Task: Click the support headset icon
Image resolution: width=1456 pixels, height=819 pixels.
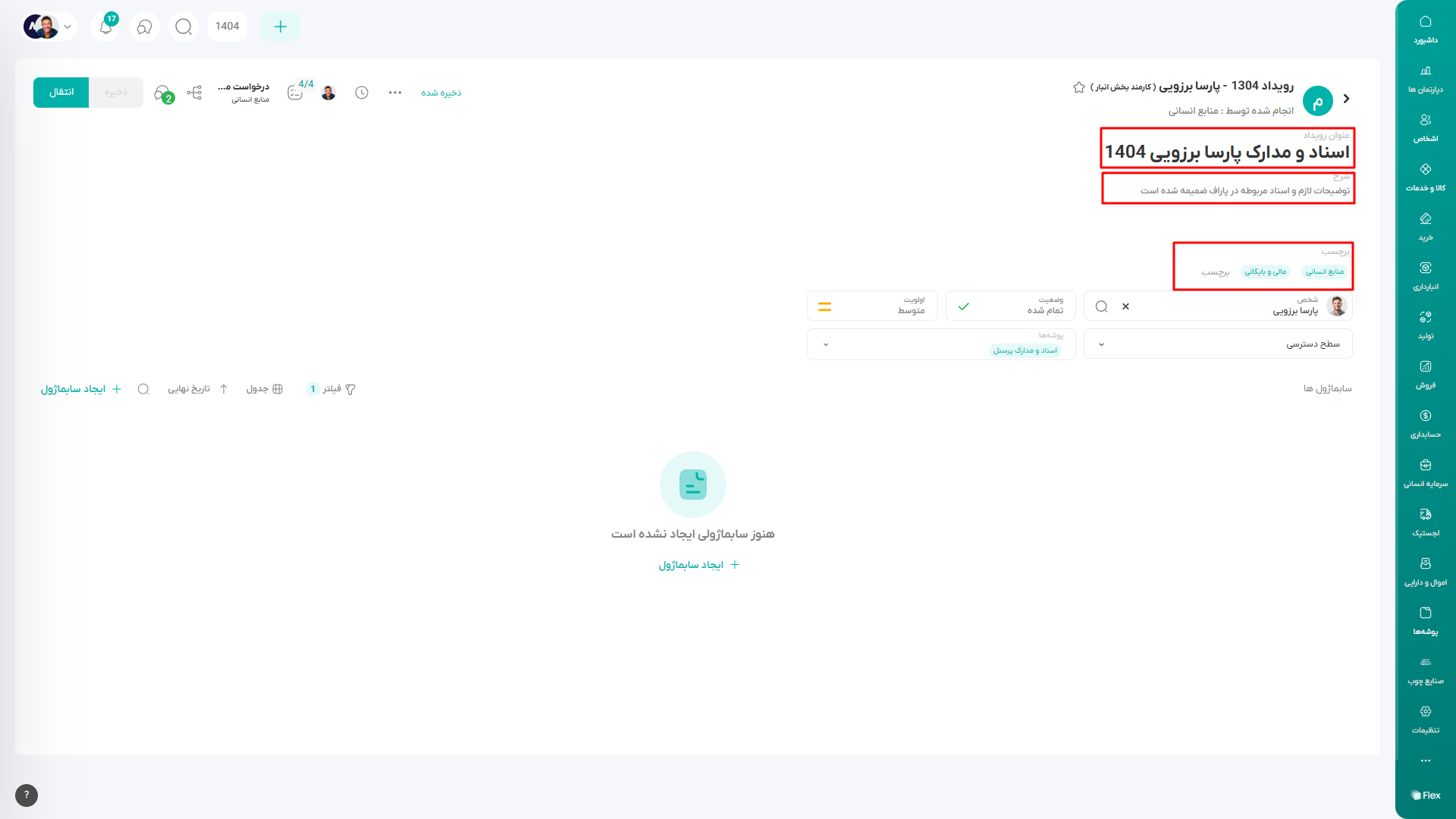Action: click(144, 27)
